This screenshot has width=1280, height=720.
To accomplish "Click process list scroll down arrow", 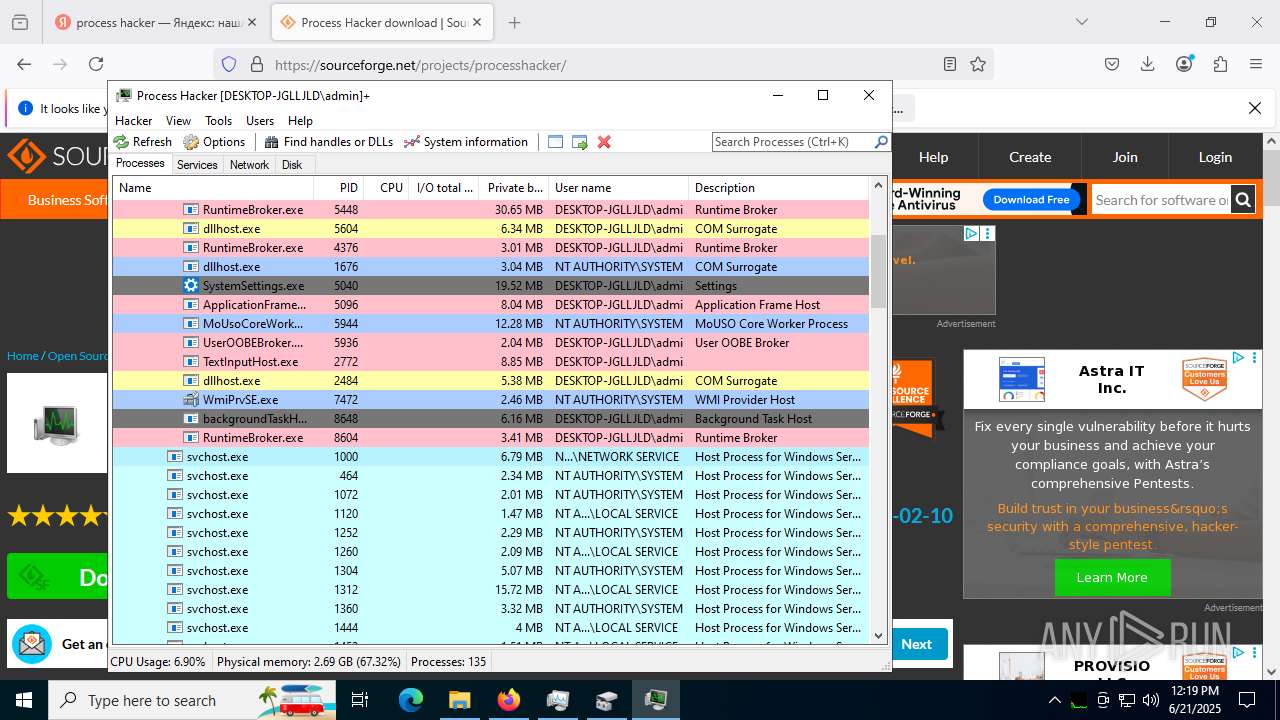I will (879, 635).
